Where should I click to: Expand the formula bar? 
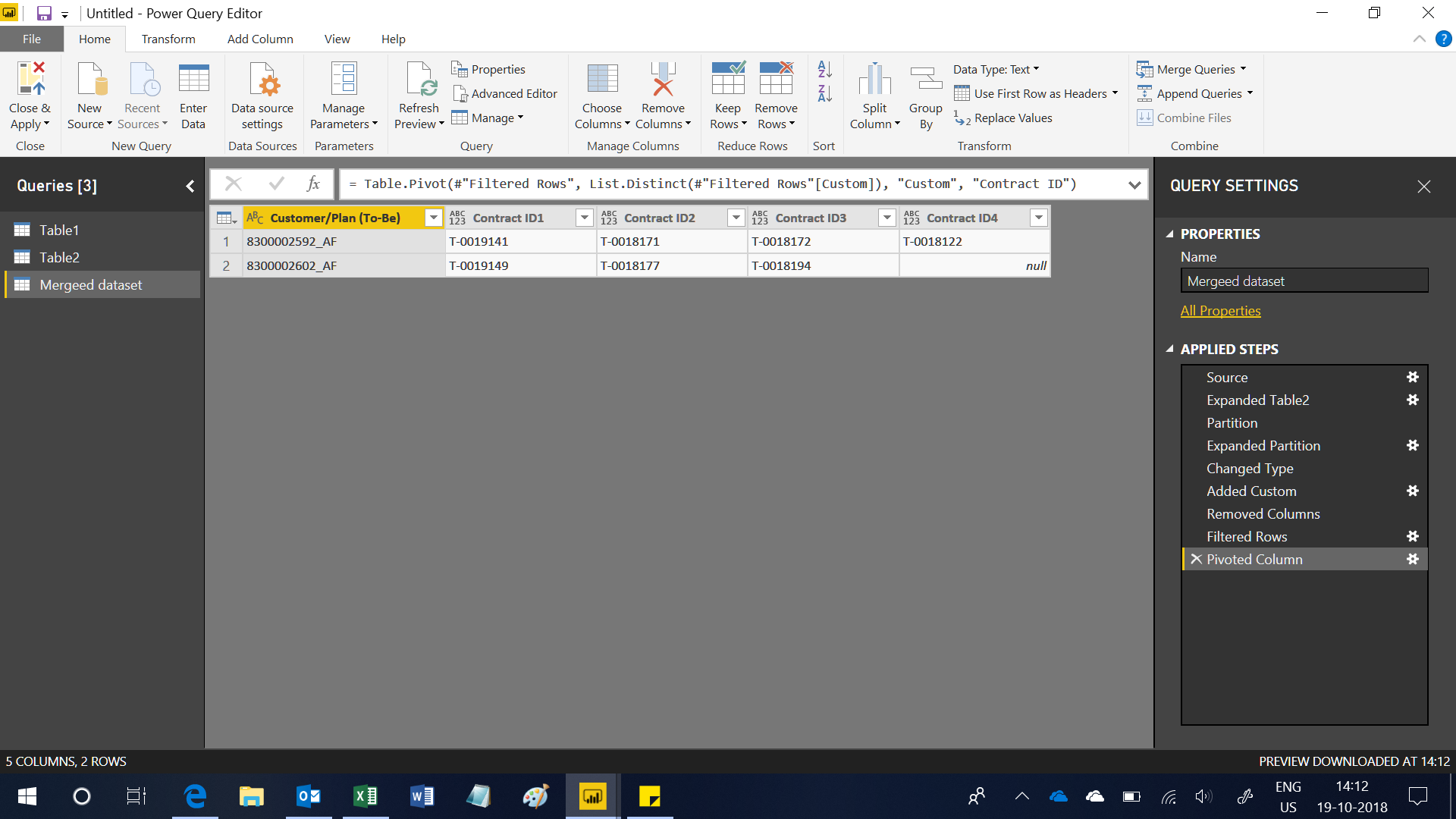(x=1134, y=184)
